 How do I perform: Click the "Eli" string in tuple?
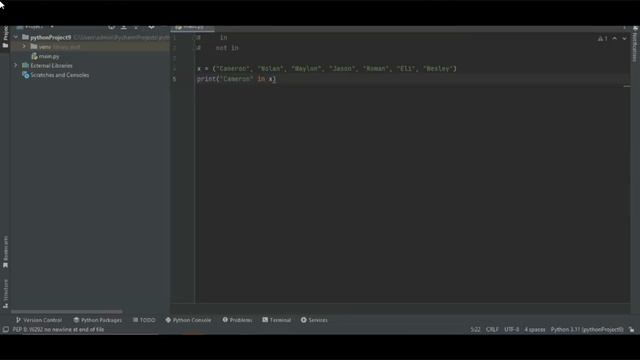tap(407, 69)
